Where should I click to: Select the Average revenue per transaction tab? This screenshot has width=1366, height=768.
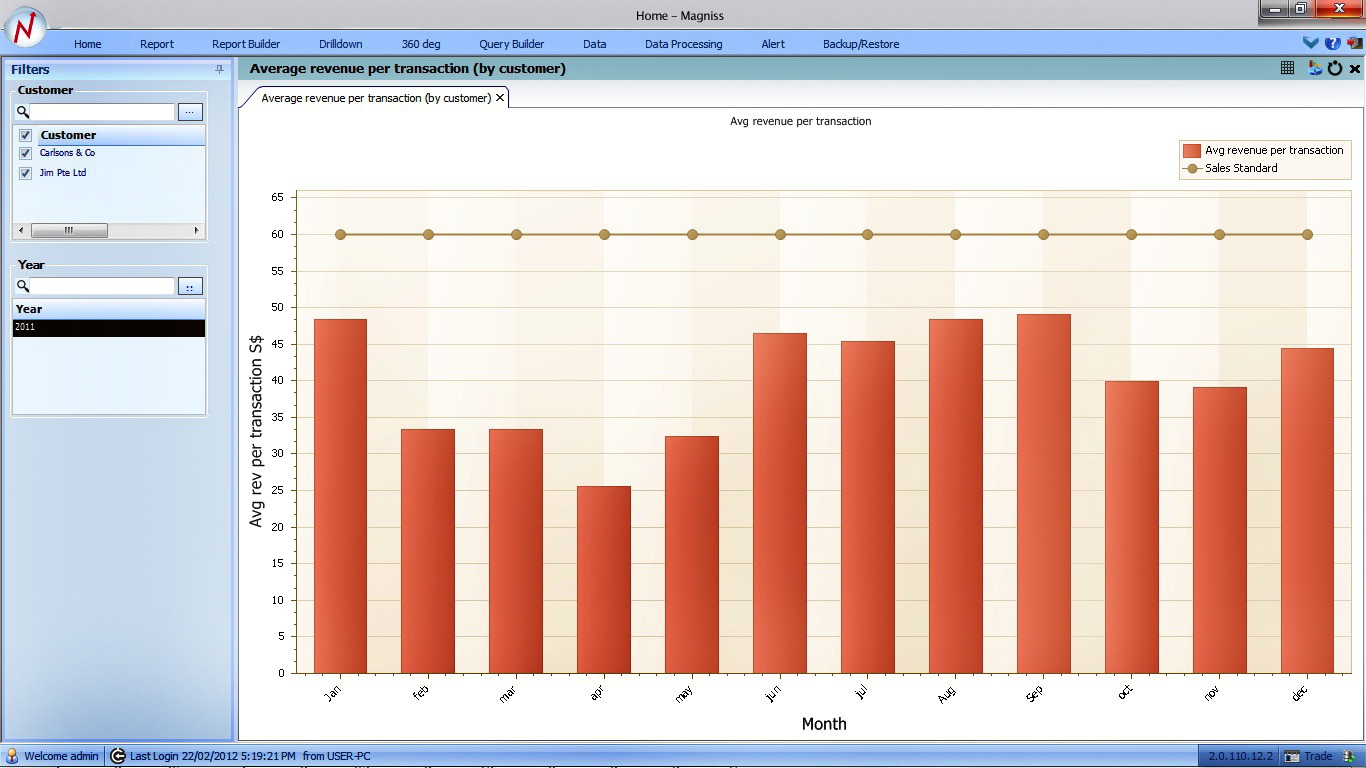pyautogui.click(x=376, y=98)
